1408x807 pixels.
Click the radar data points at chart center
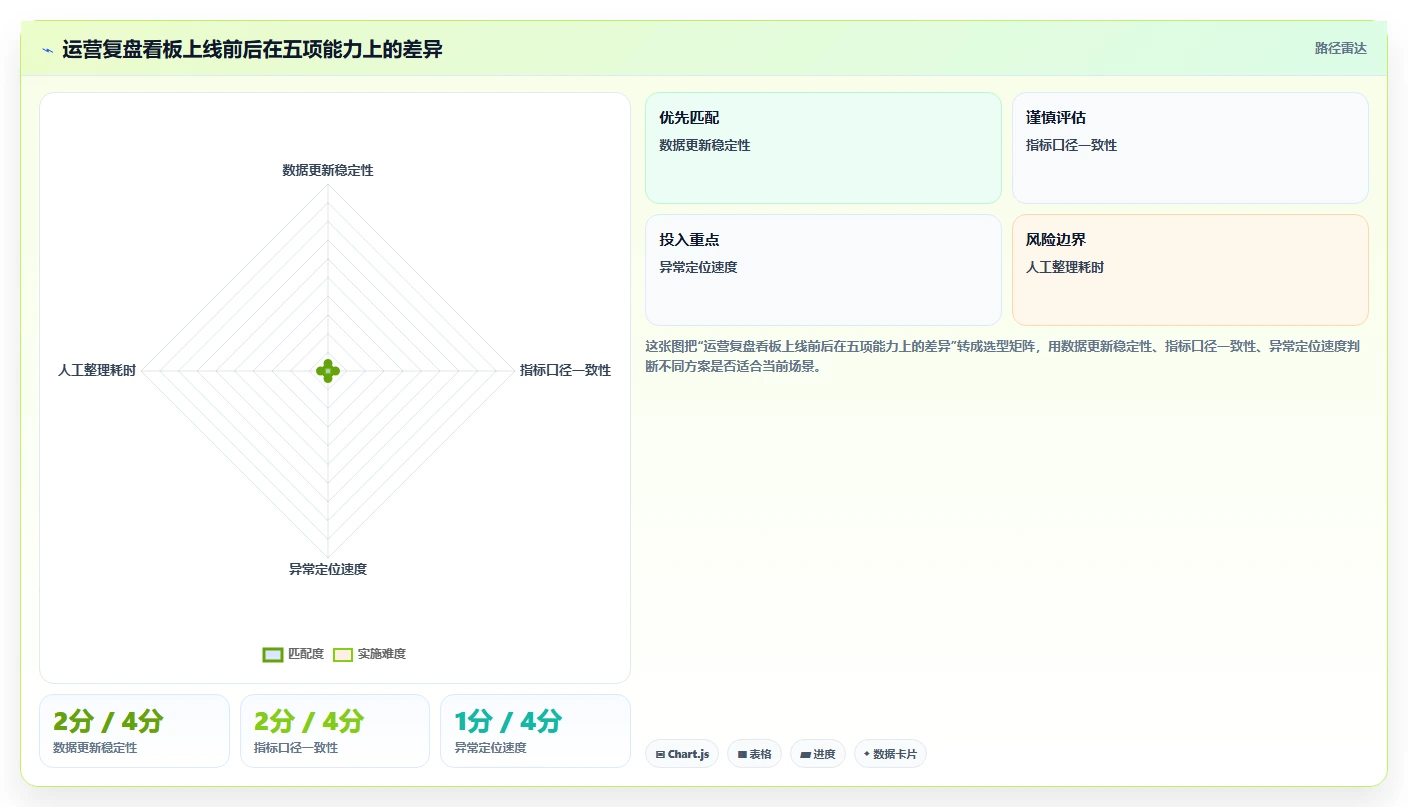[328, 371]
